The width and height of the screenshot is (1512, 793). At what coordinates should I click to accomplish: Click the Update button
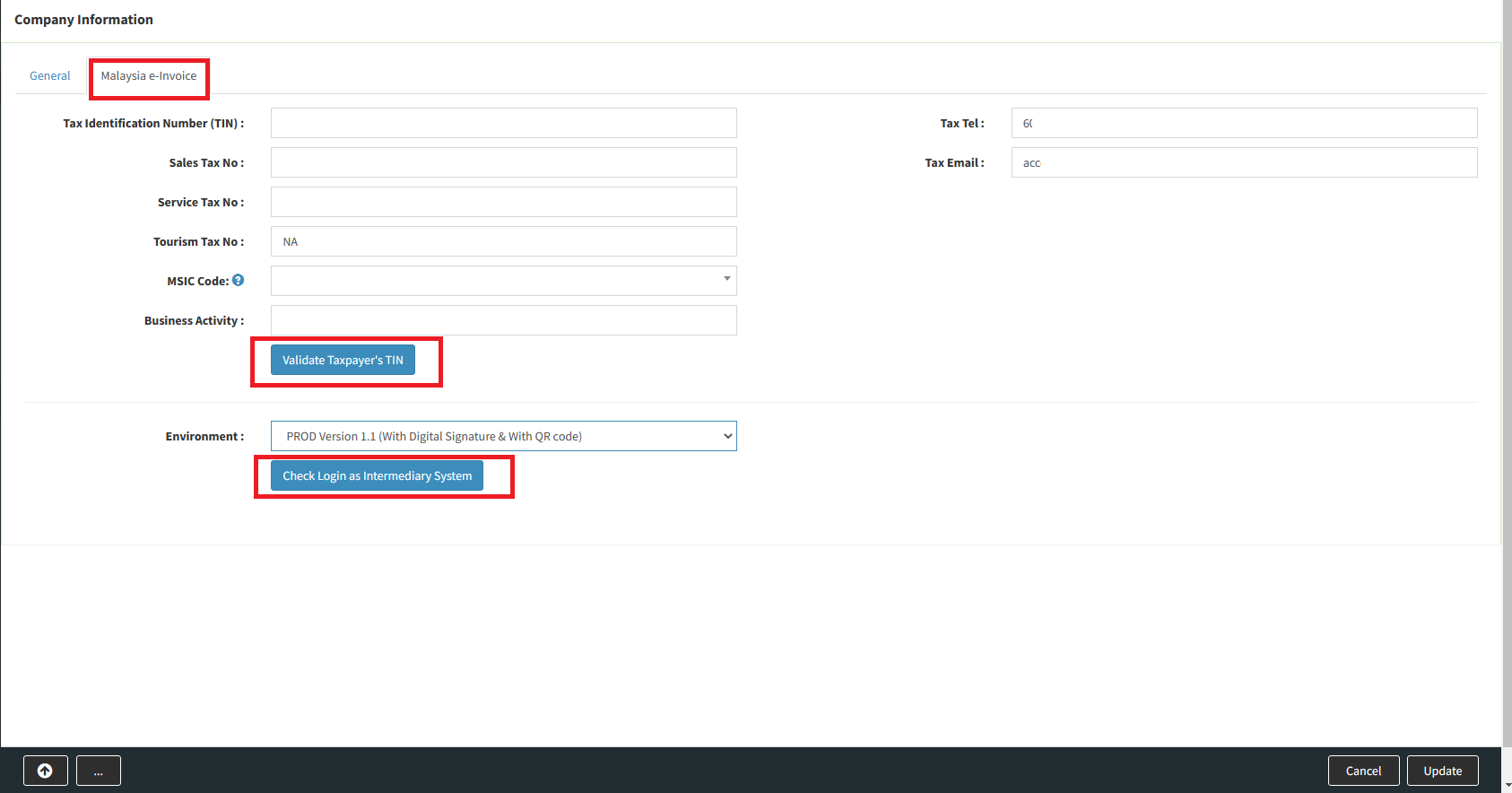click(x=1442, y=771)
